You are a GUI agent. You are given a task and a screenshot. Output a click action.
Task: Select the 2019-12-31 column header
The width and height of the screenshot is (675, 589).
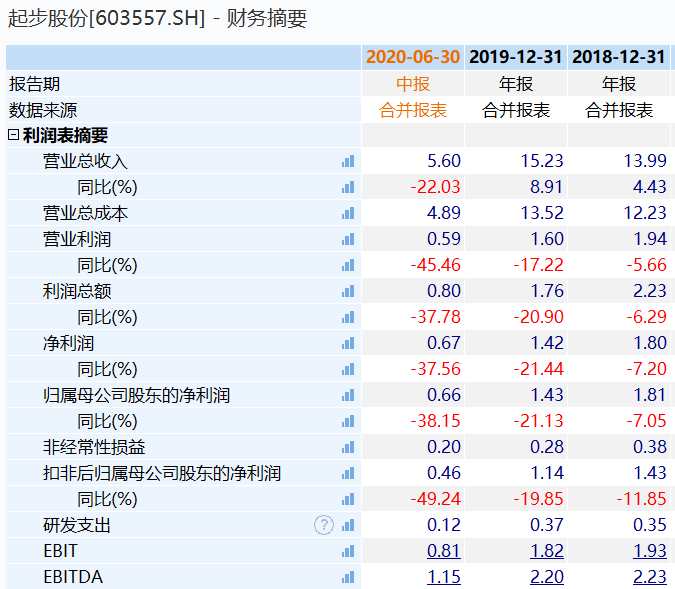click(516, 57)
